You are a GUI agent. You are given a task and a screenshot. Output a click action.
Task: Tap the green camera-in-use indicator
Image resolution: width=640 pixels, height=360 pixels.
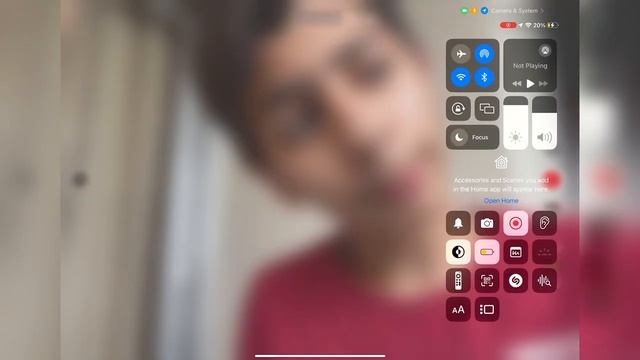[x=464, y=11]
